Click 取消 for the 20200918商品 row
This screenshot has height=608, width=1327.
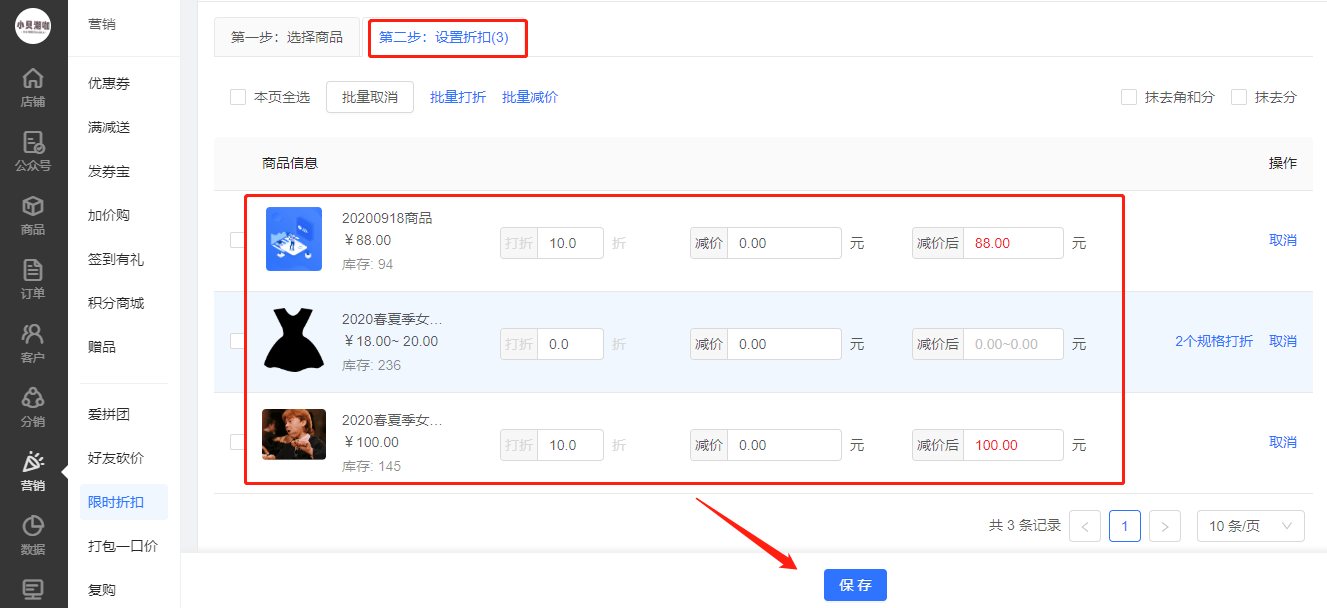(1283, 240)
